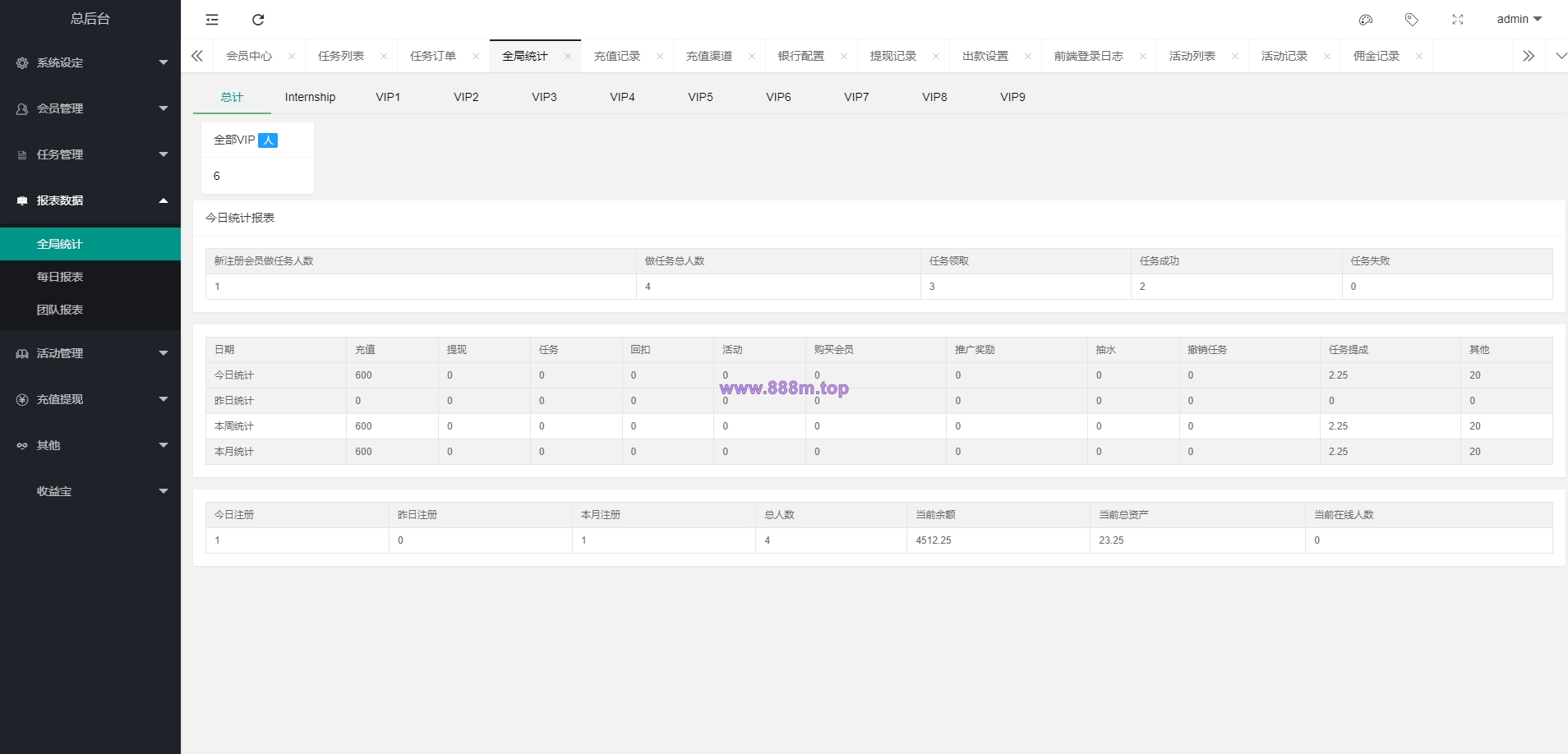The image size is (1568, 754).
Task: Close the 任务列表 tab
Action: click(384, 56)
